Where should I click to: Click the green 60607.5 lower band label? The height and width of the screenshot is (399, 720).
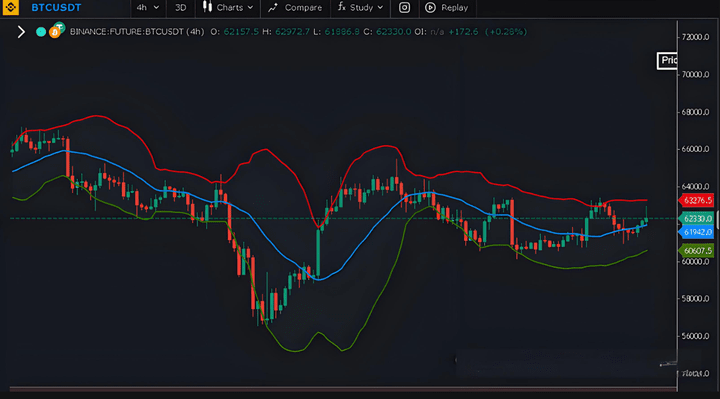[697, 251]
